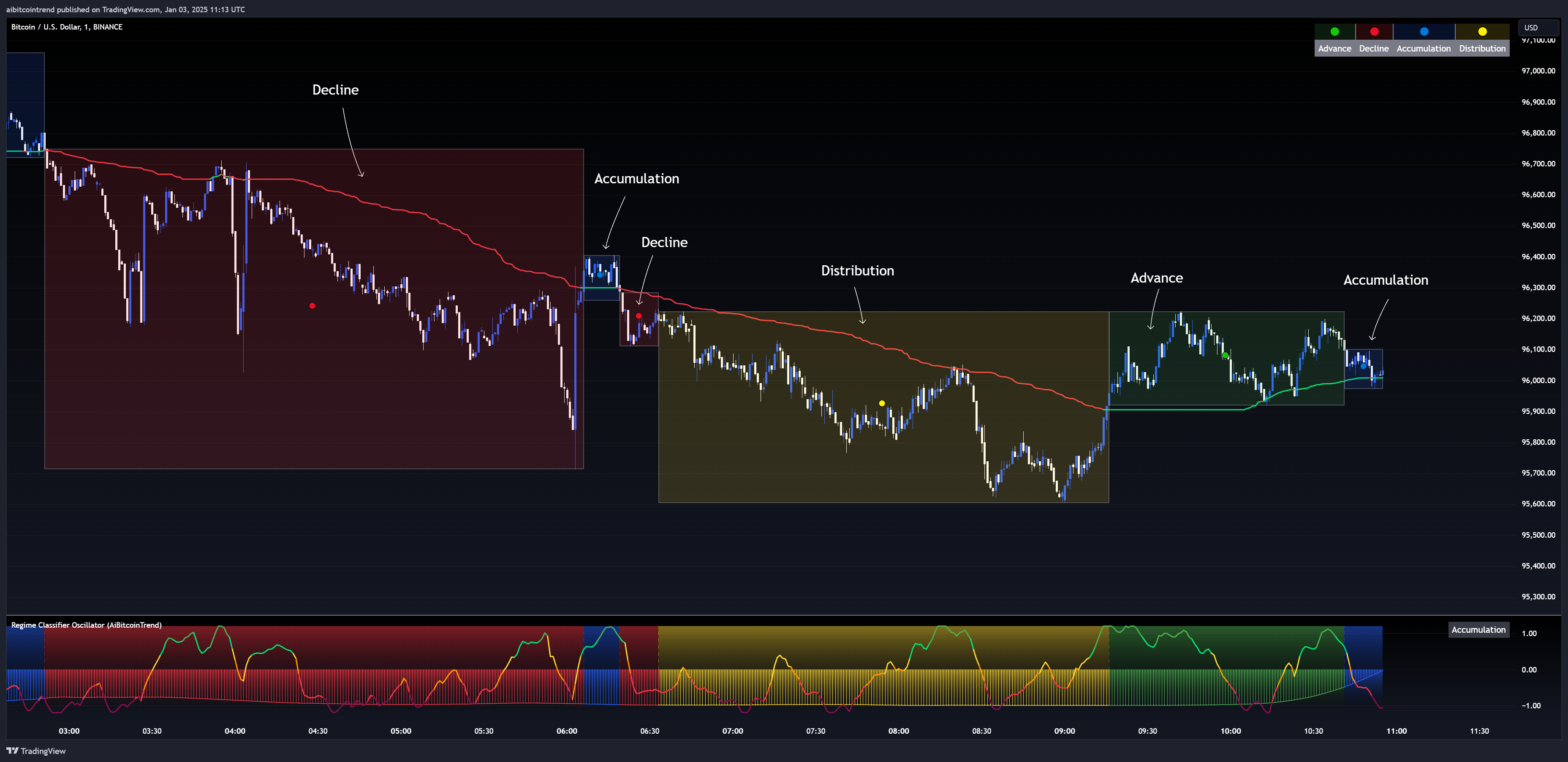Select the Distribution legend label
The image size is (1568, 762).
[1481, 49]
